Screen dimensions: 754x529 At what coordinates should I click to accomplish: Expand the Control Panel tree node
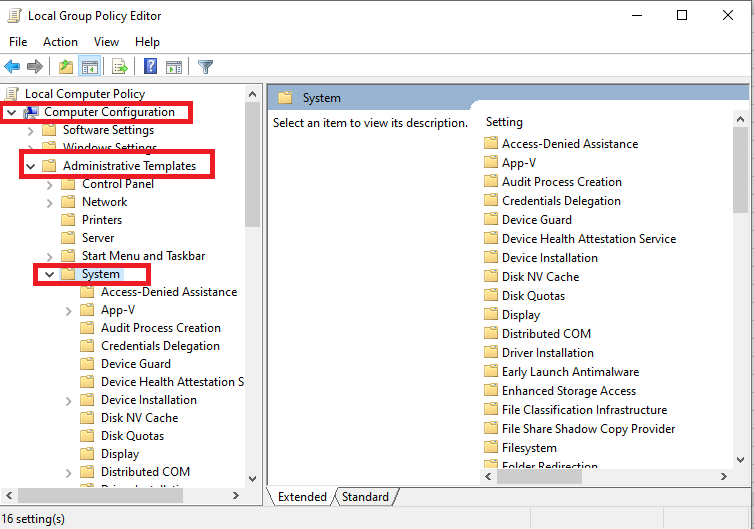click(50, 184)
